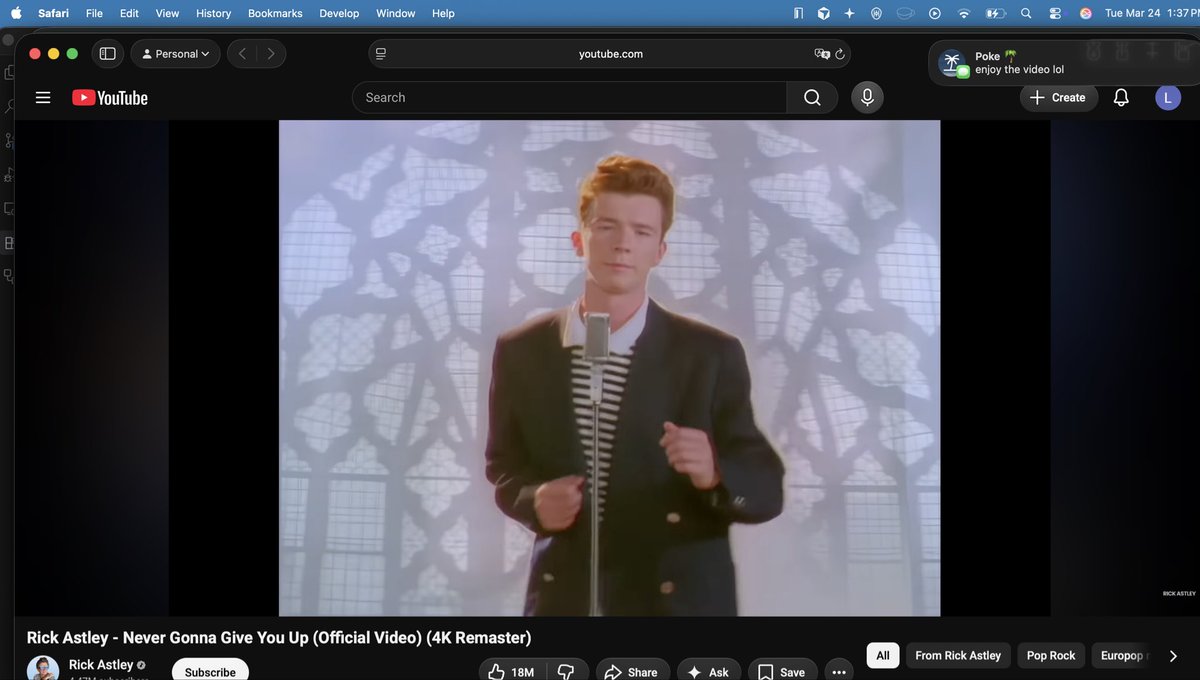The height and width of the screenshot is (680, 1200).
Task: Click the YouTube search magnifier button
Action: tap(812, 98)
